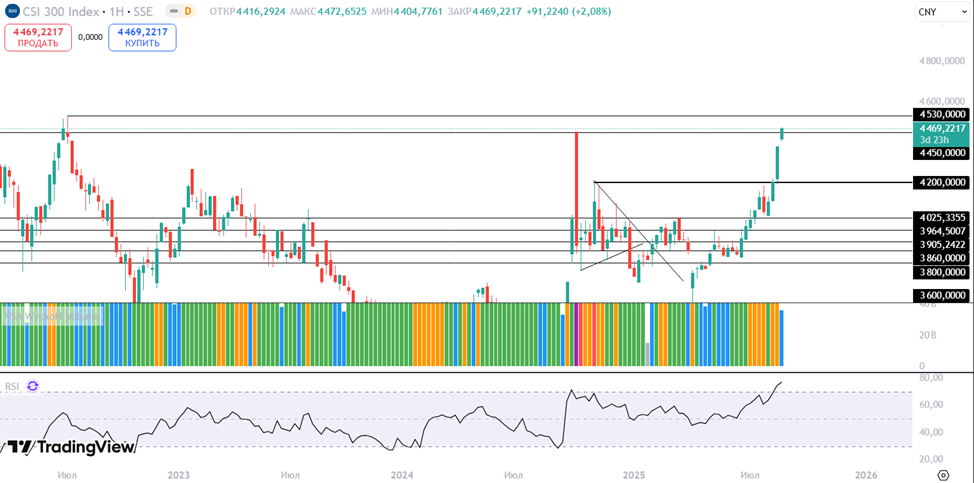This screenshot has width=974, height=483.
Task: Open chart settings gear icon
Action: pos(942,474)
